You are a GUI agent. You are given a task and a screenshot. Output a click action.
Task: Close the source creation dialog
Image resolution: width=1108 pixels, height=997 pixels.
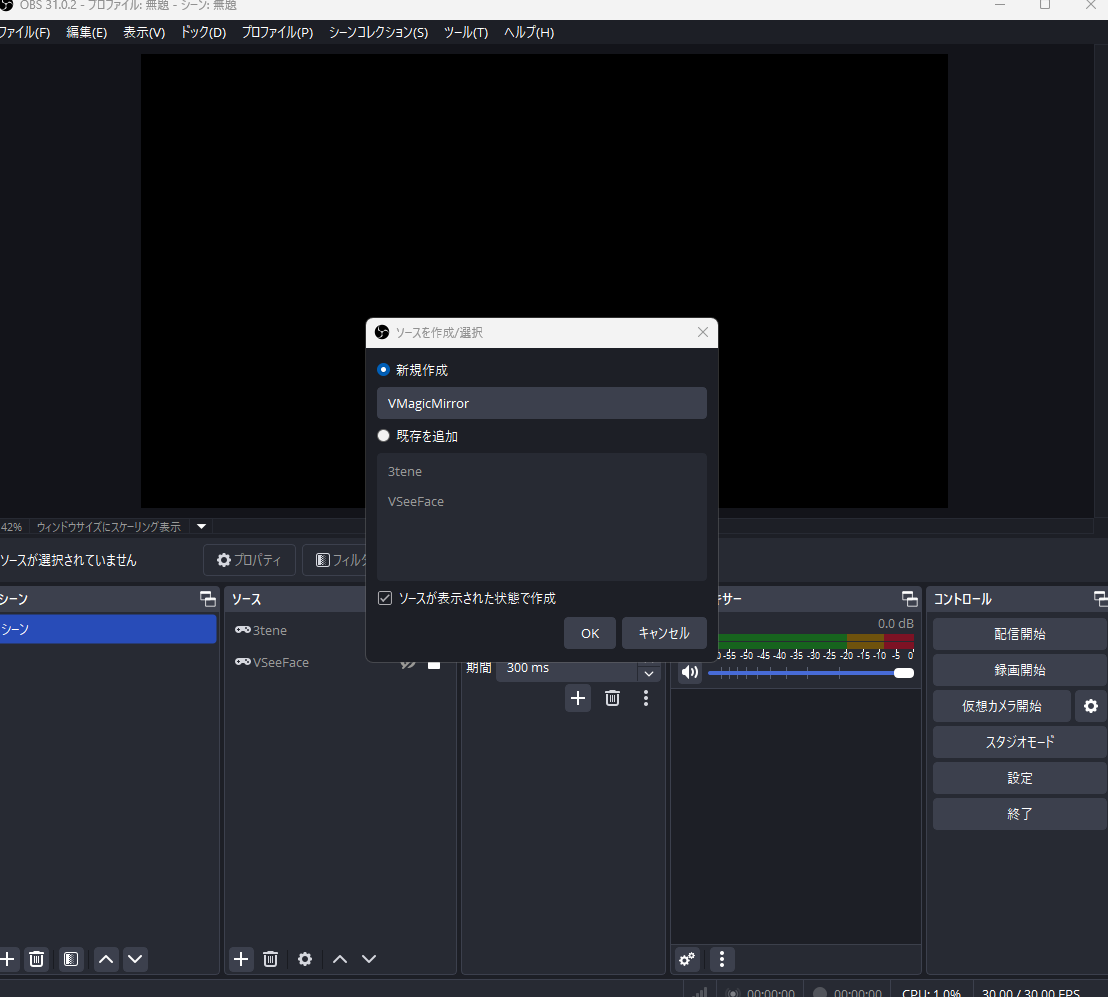[x=702, y=332]
